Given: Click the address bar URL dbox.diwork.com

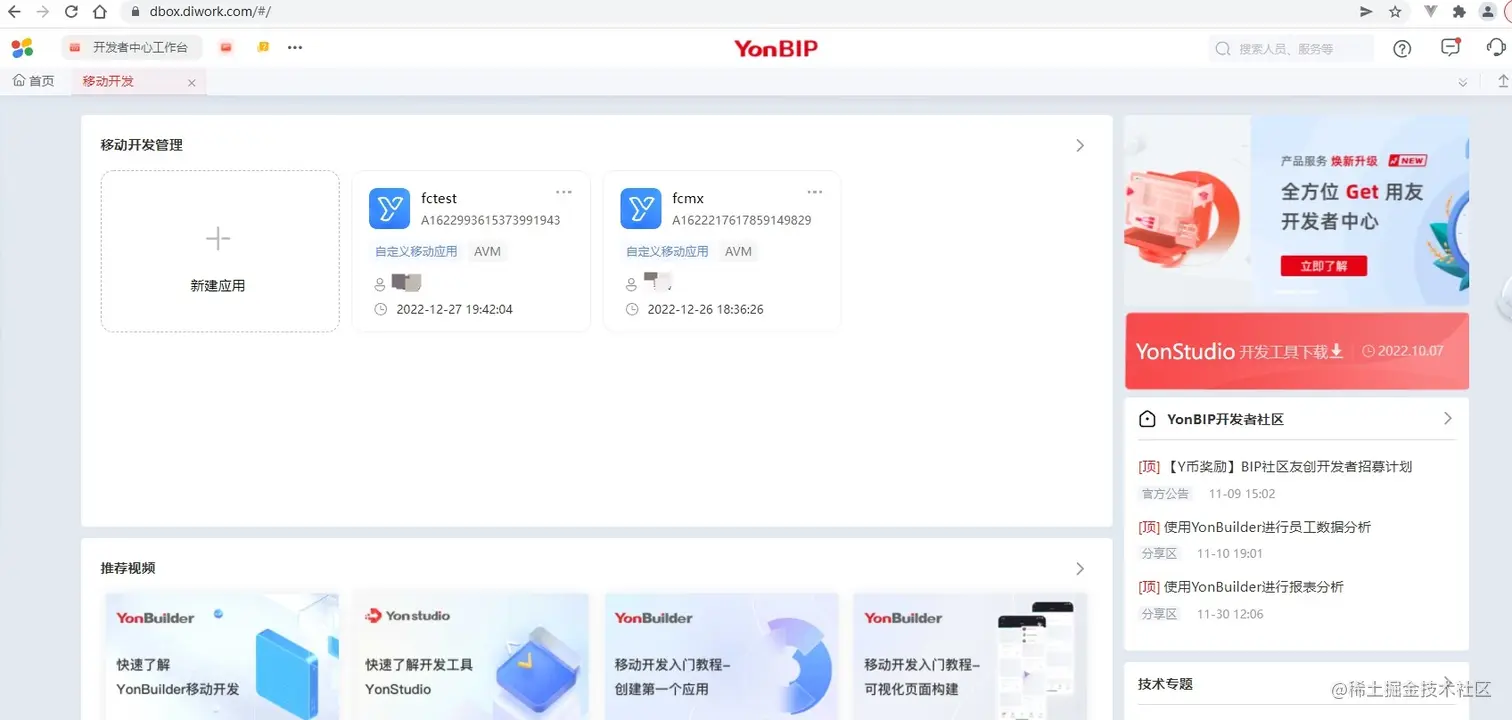Looking at the screenshot, I should (x=210, y=12).
